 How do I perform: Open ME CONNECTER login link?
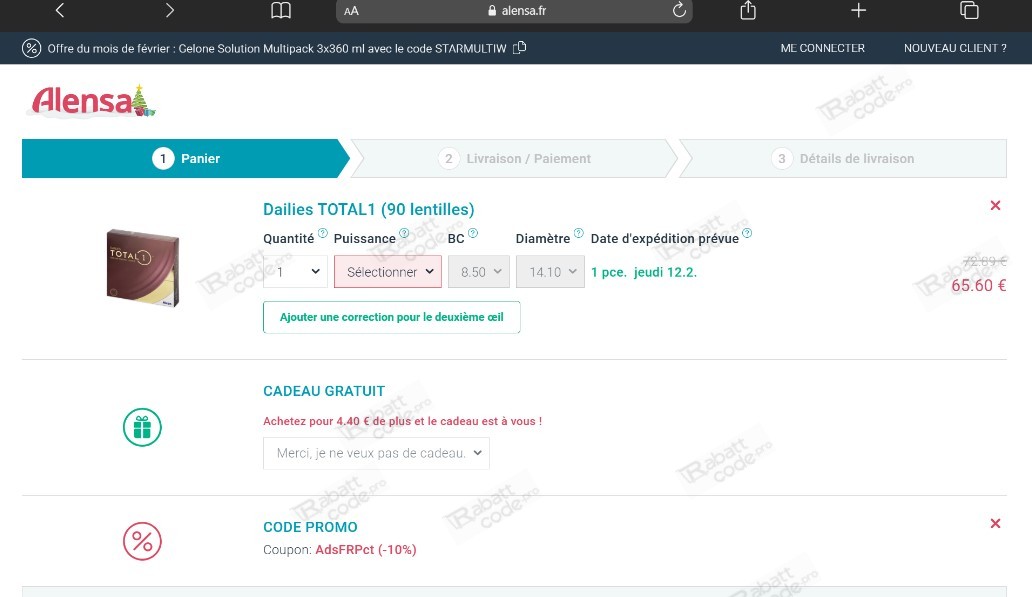coord(822,47)
